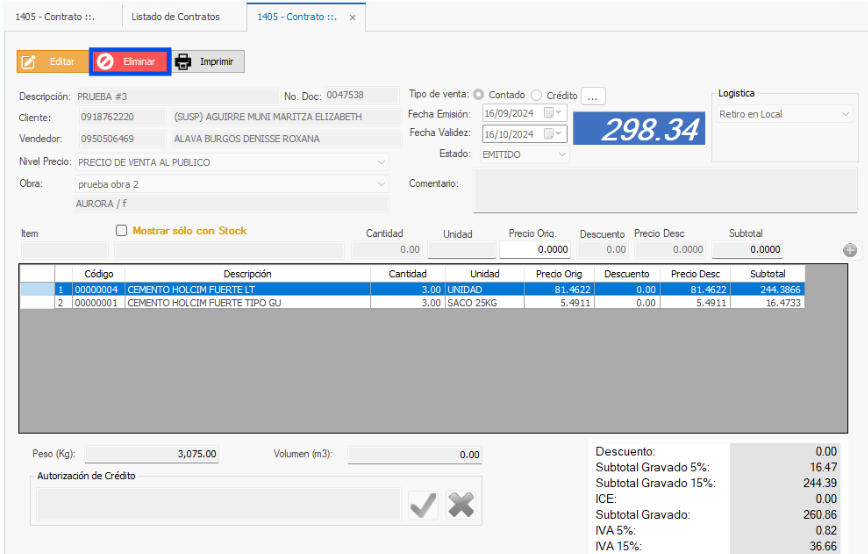
Task: Click the credit authorization checkmark icon
Action: tap(423, 505)
